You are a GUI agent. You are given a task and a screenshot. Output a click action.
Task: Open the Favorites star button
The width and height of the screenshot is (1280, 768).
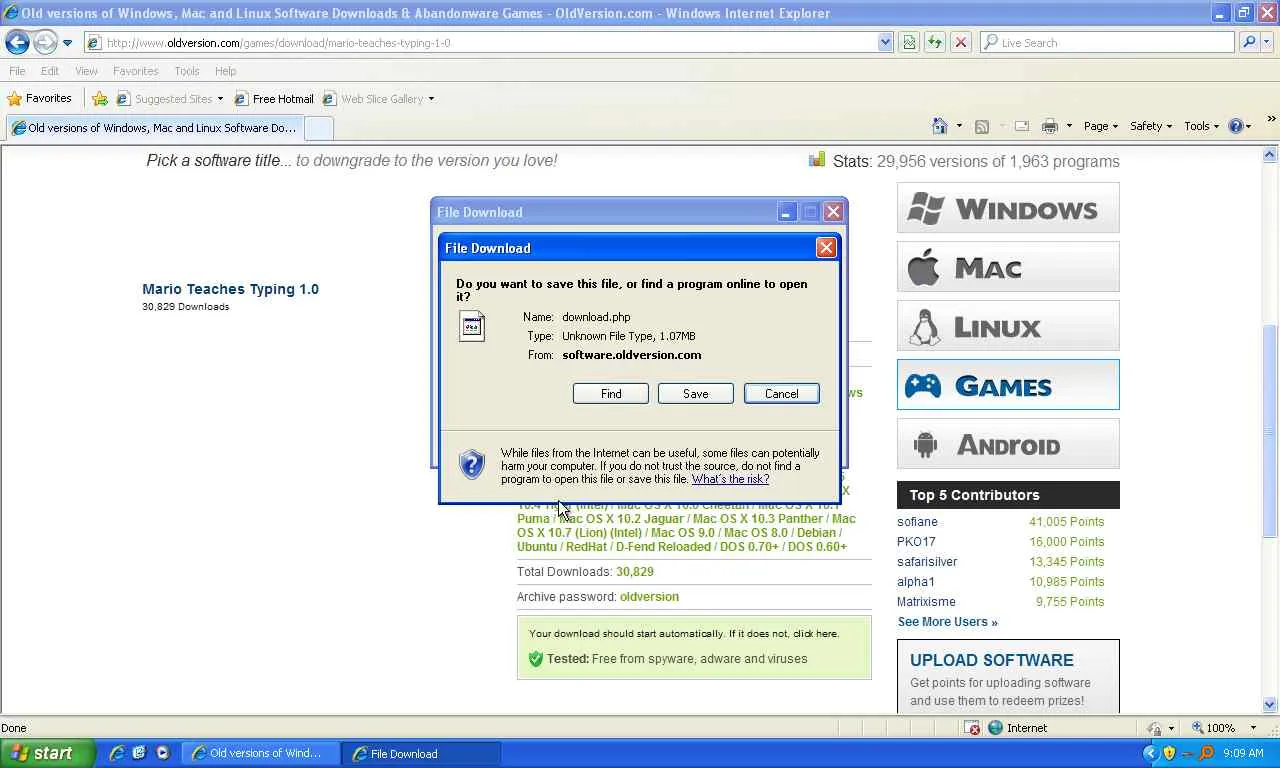[x=39, y=98]
